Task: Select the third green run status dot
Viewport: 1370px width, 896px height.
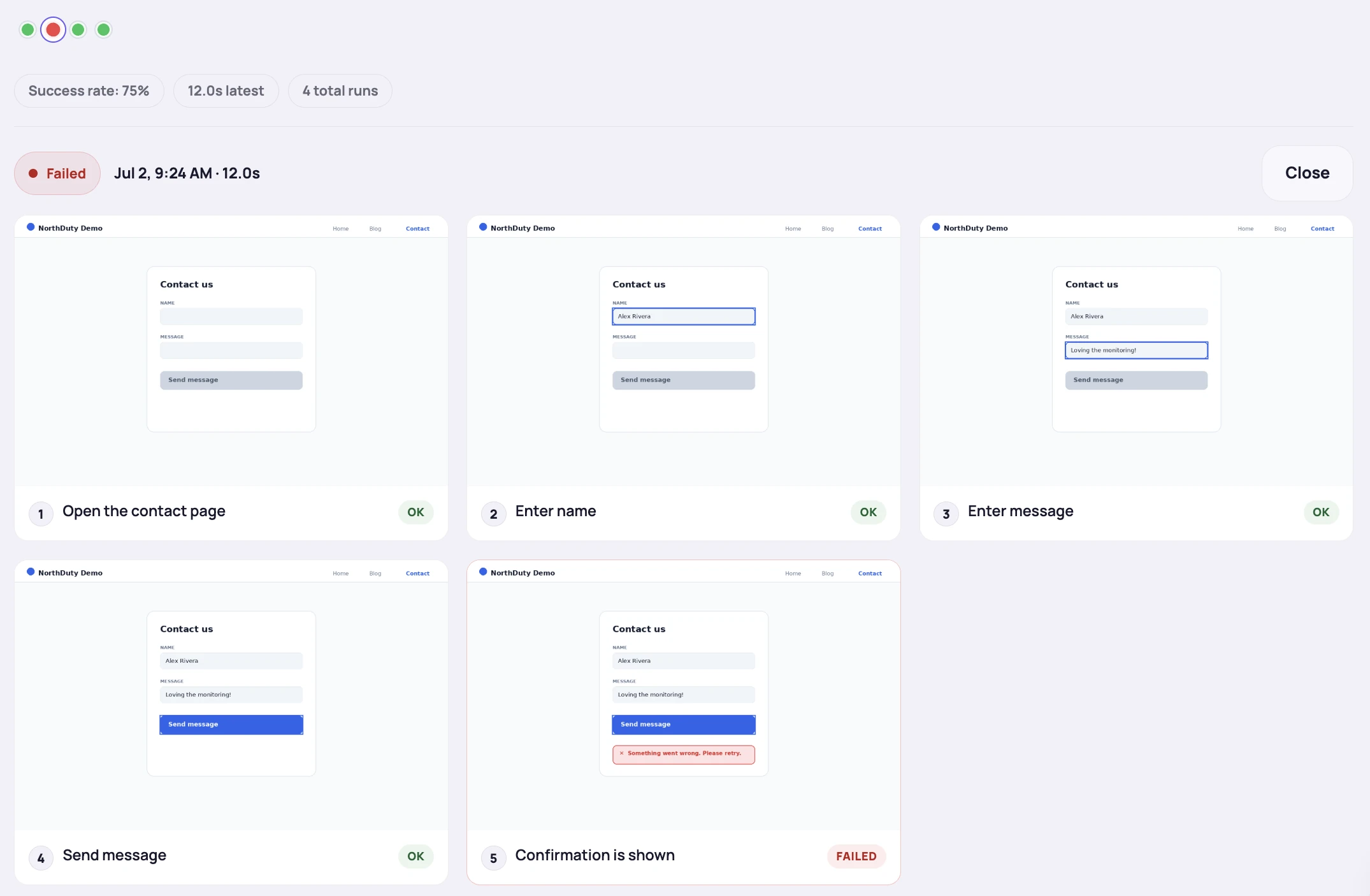Action: 78,29
